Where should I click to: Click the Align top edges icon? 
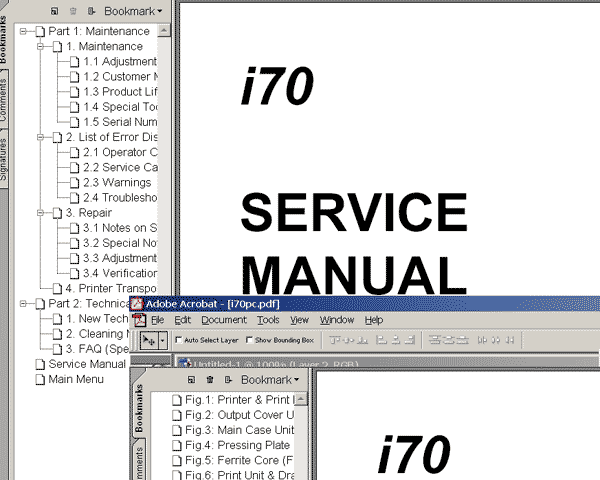[335, 340]
